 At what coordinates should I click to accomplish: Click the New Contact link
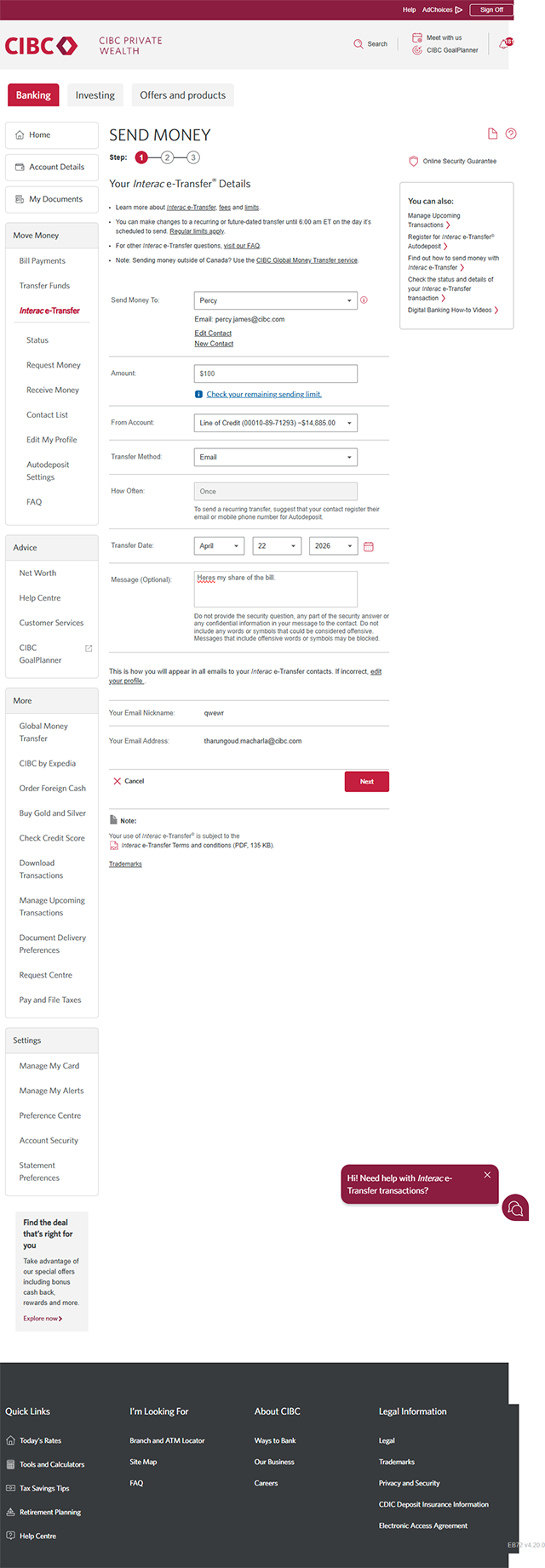214,344
